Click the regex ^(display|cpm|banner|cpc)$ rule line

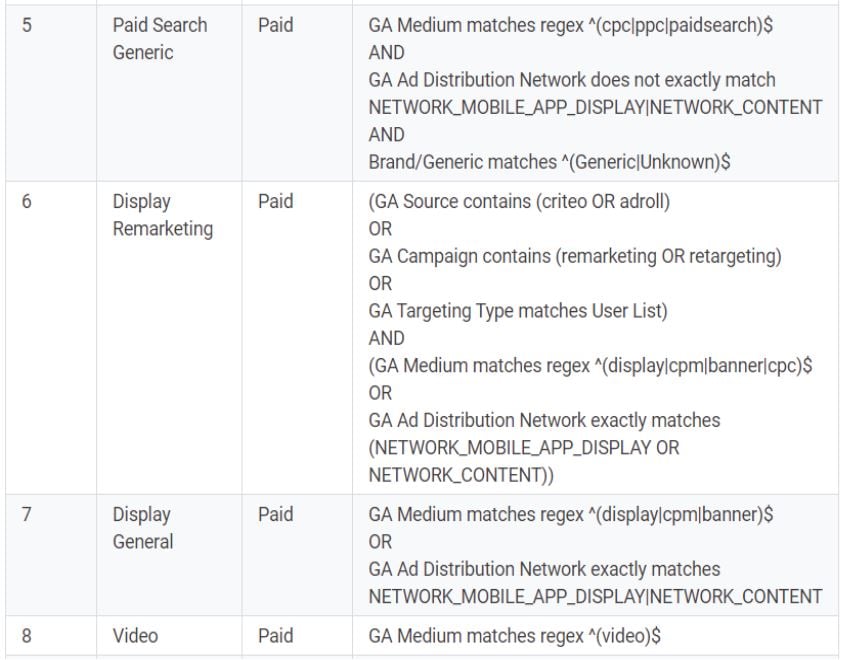[x=590, y=366]
